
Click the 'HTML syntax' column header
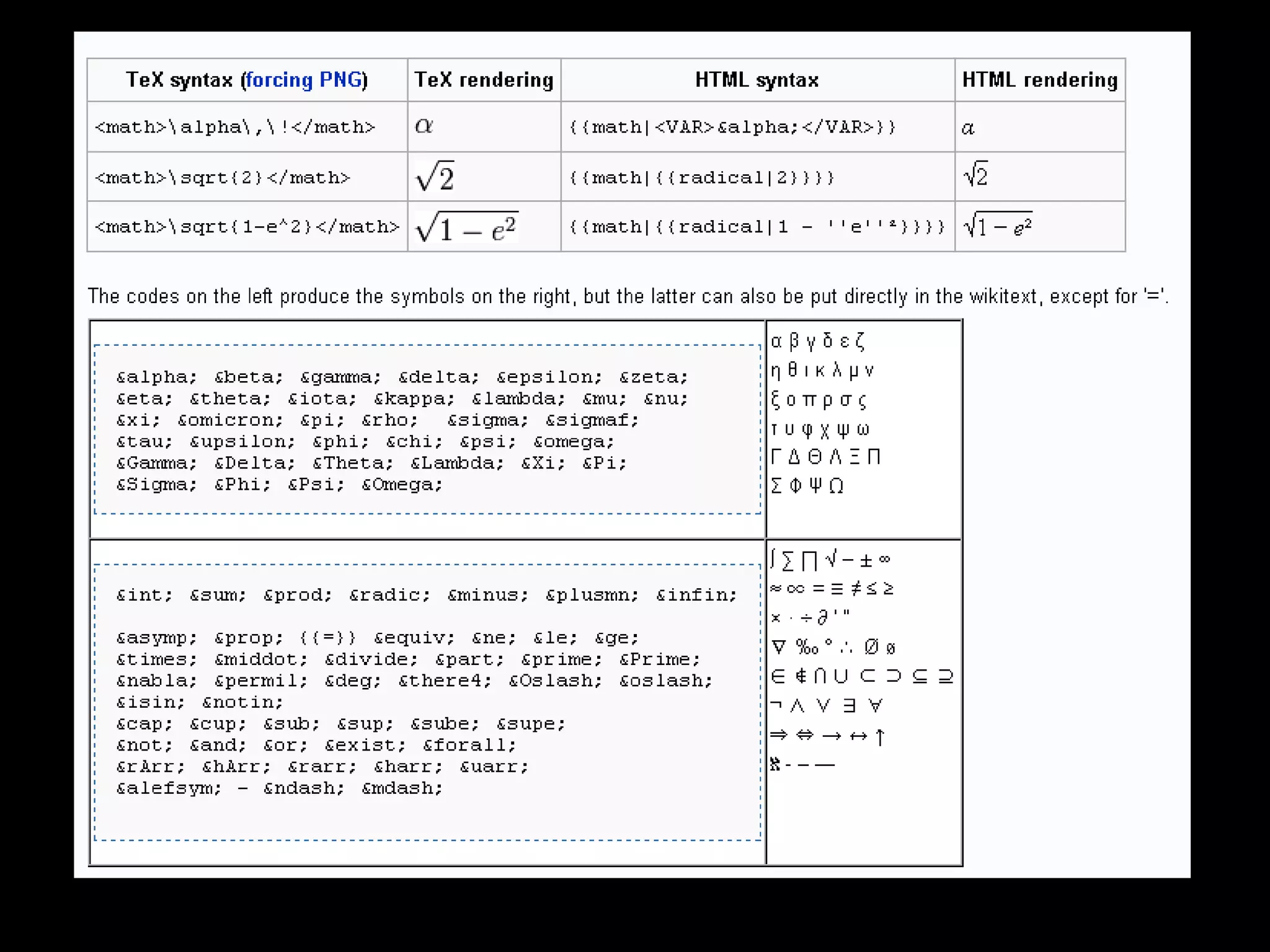click(757, 80)
